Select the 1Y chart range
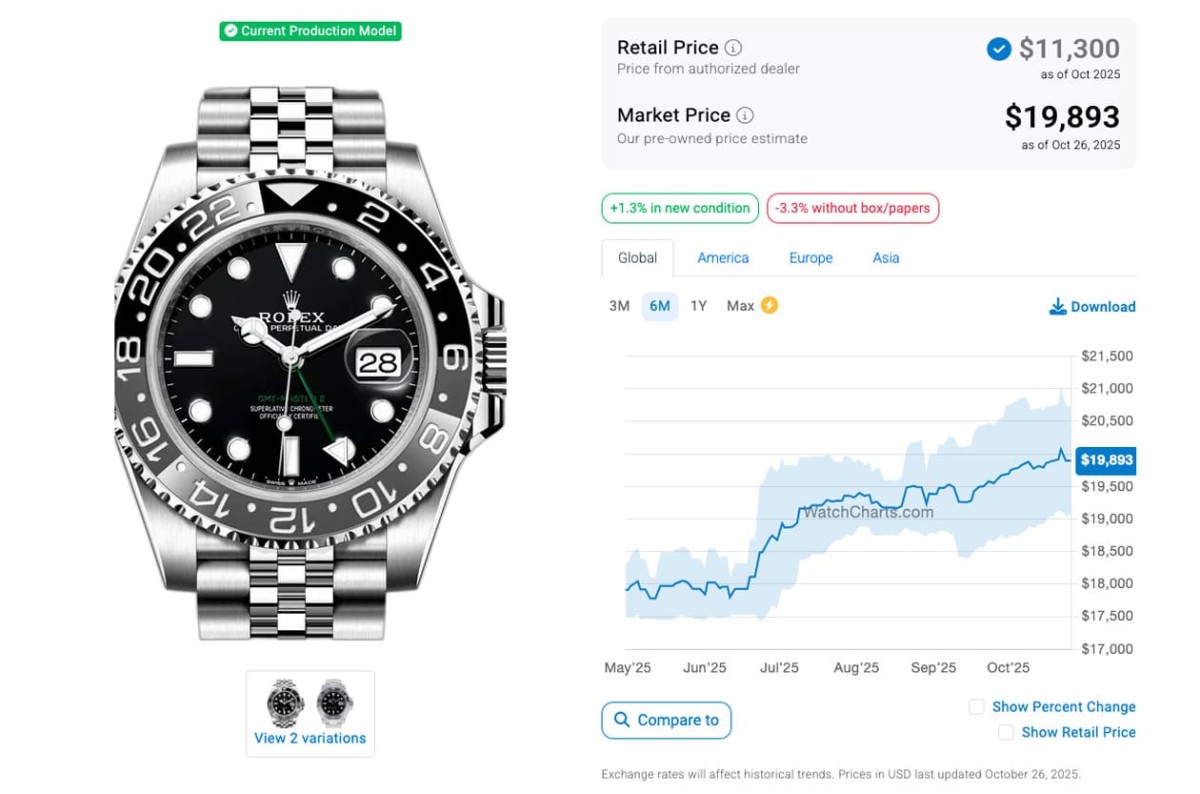This screenshot has width=1200, height=794. click(x=698, y=306)
